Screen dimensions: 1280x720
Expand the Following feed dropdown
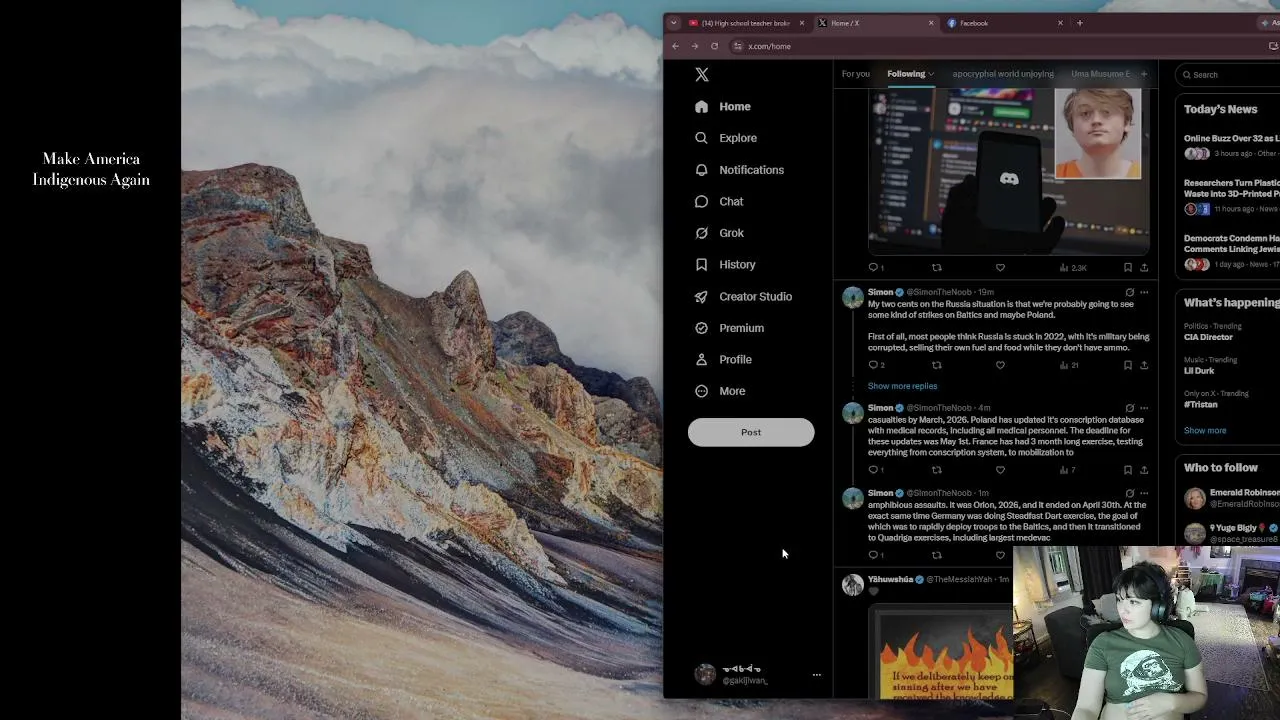pos(931,74)
